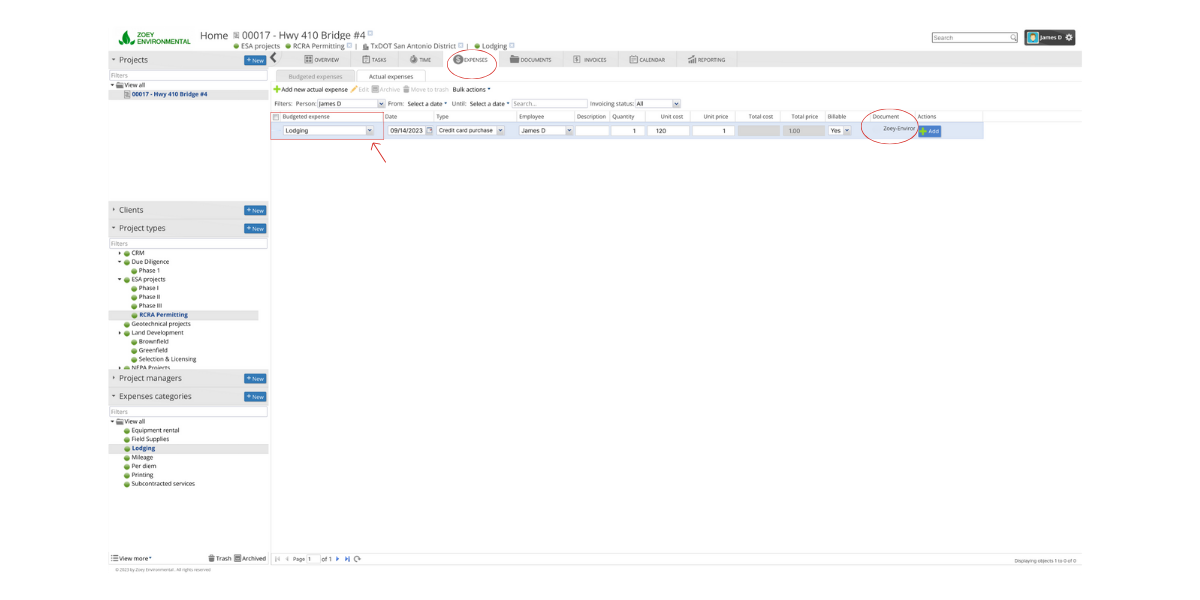The width and height of the screenshot is (1200, 600).
Task: Click the search magnifier icon
Action: click(1013, 38)
